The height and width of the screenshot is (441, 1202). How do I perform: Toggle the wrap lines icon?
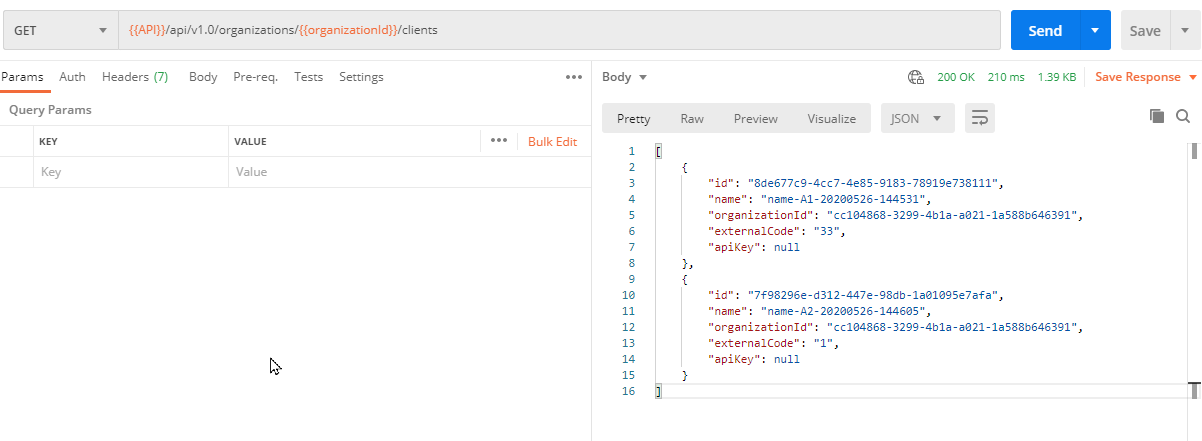point(980,119)
